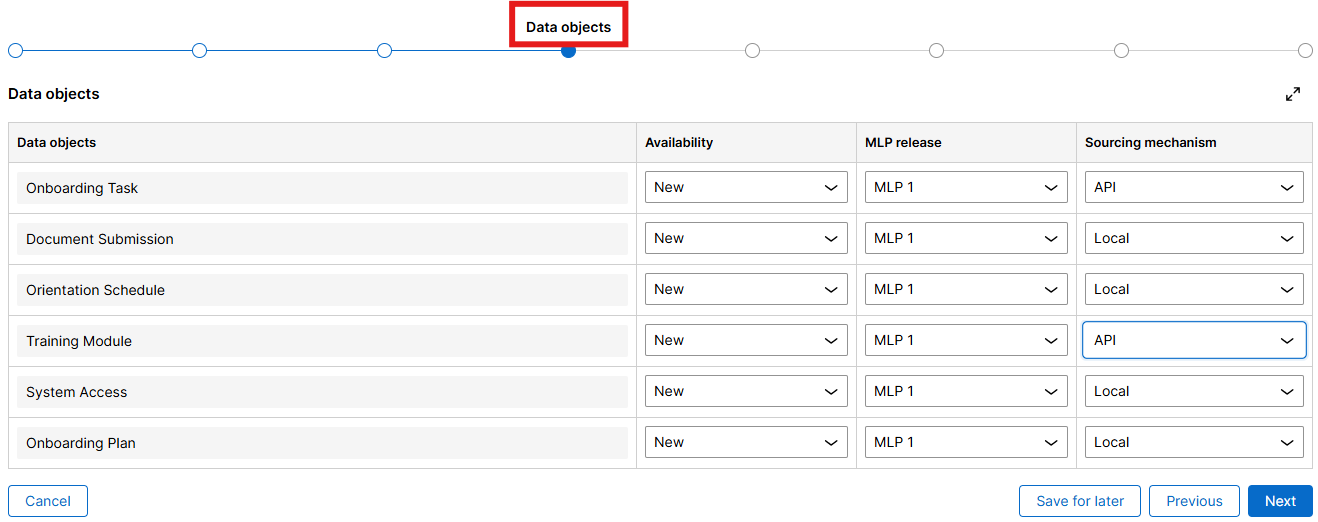Viewport: 1318px width, 522px height.
Task: Open Sourcing mechanism dropdown for Onboarding Plan
Action: click(1194, 442)
